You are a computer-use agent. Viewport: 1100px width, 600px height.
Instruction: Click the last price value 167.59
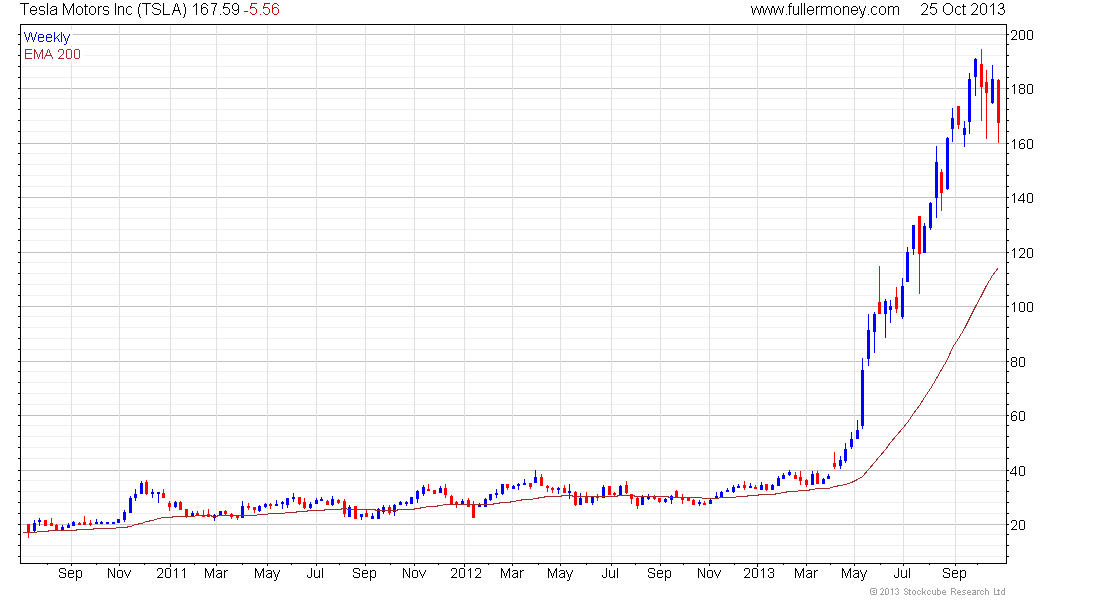pyautogui.click(x=215, y=10)
